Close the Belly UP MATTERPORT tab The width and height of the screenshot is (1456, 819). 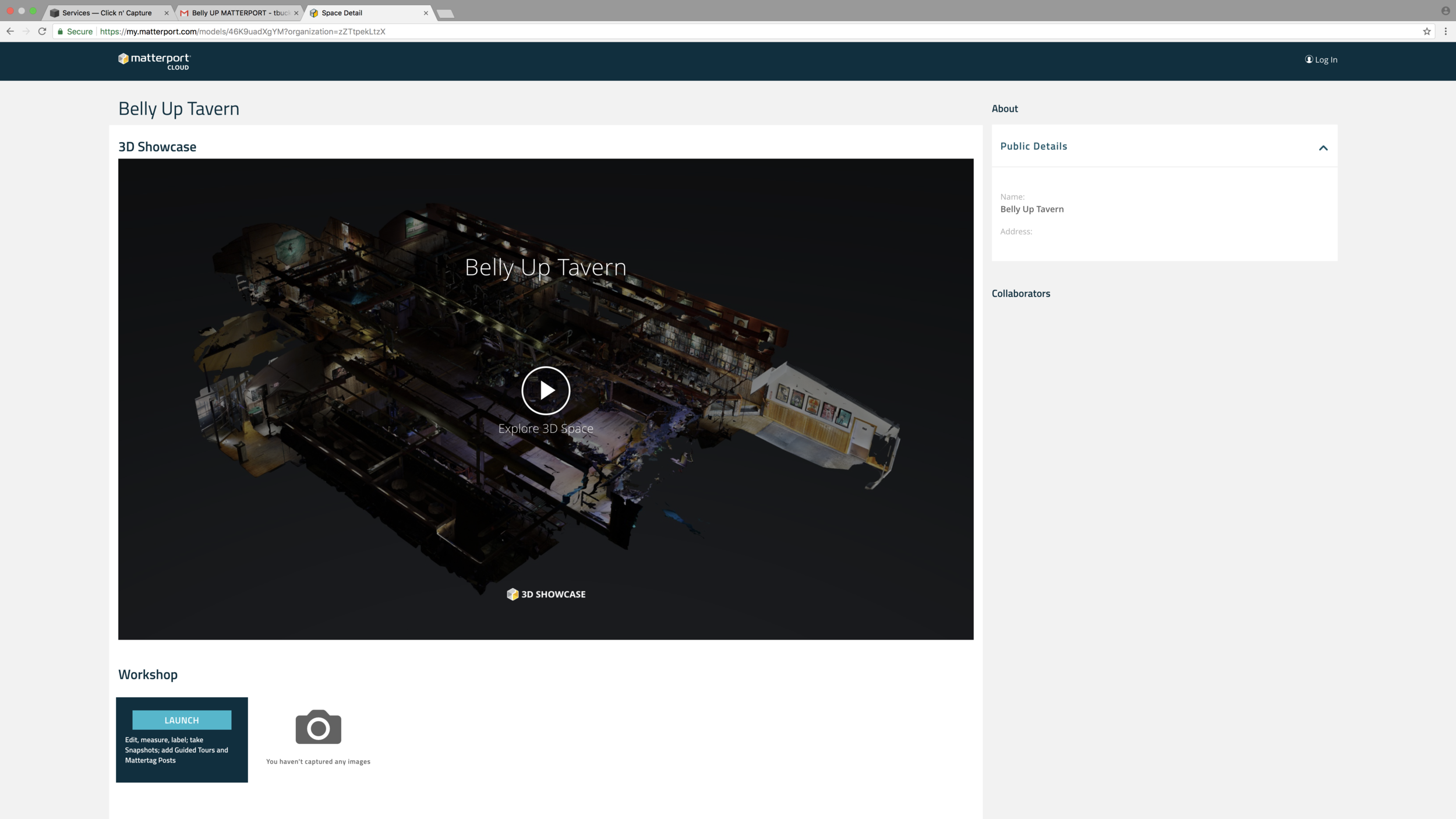(x=296, y=13)
